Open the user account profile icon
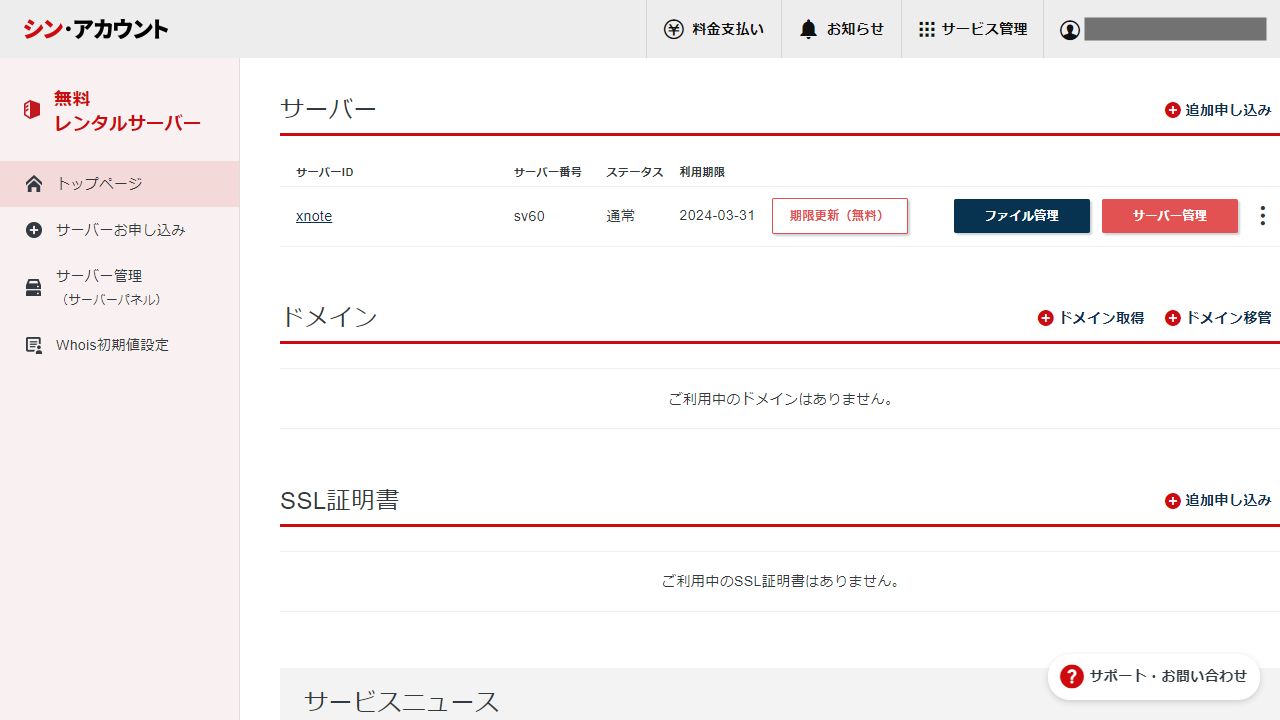Screen dimensions: 1280x720 1070,30
